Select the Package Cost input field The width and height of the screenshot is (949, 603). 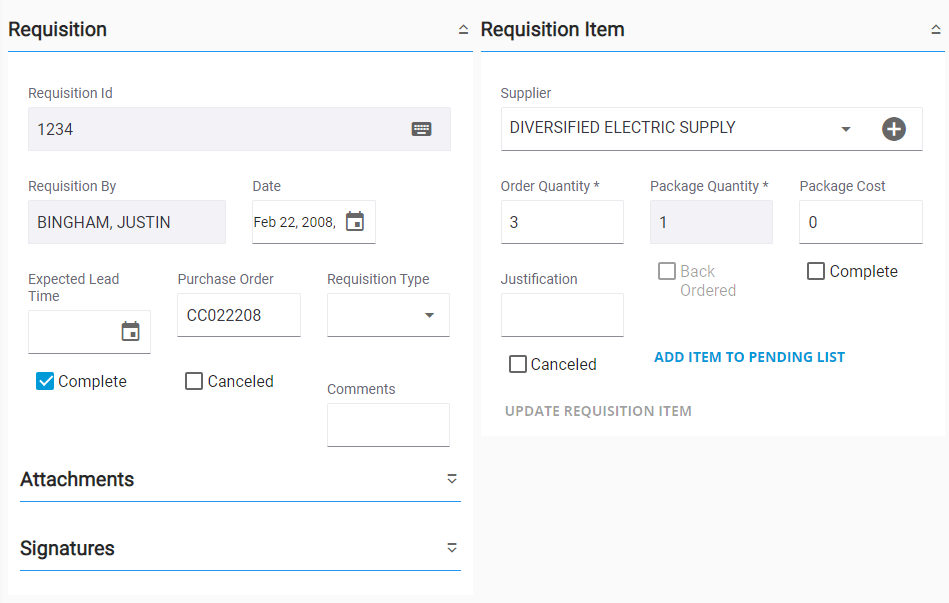pyautogui.click(x=860, y=222)
